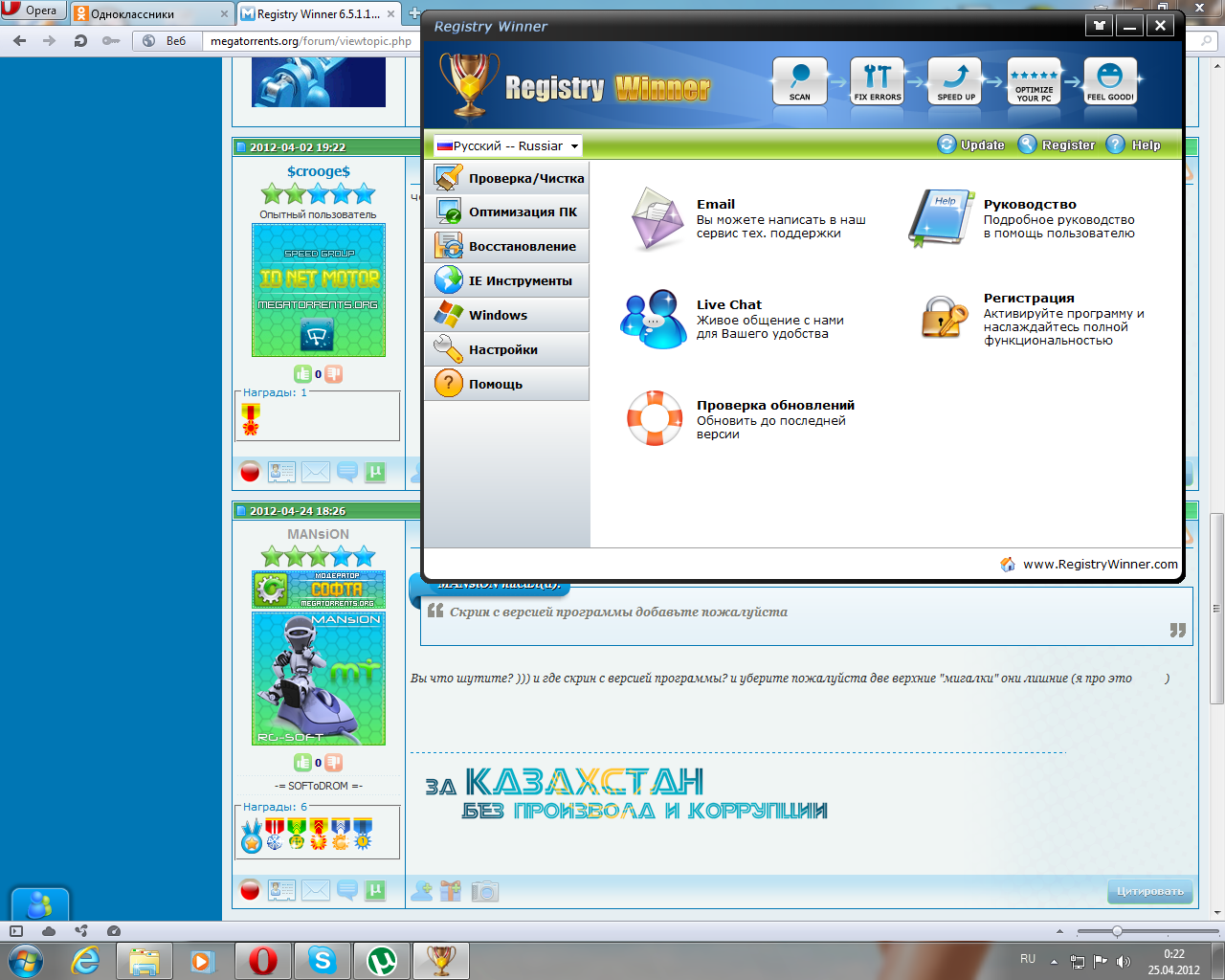Like $crooge$'s post with thumbs-up
The width and height of the screenshot is (1225, 980).
point(302,374)
